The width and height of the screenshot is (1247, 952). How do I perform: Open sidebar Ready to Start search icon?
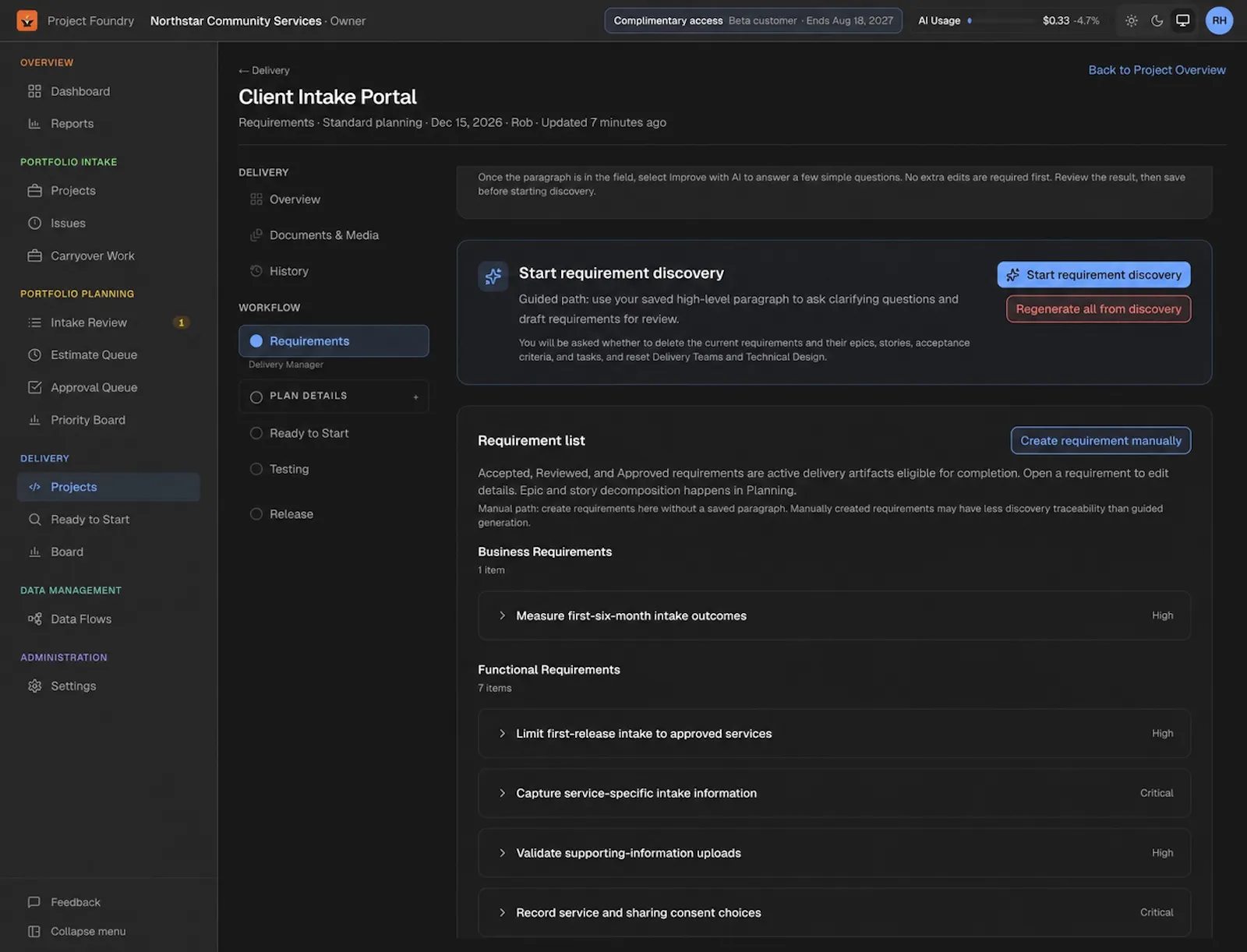(34, 520)
